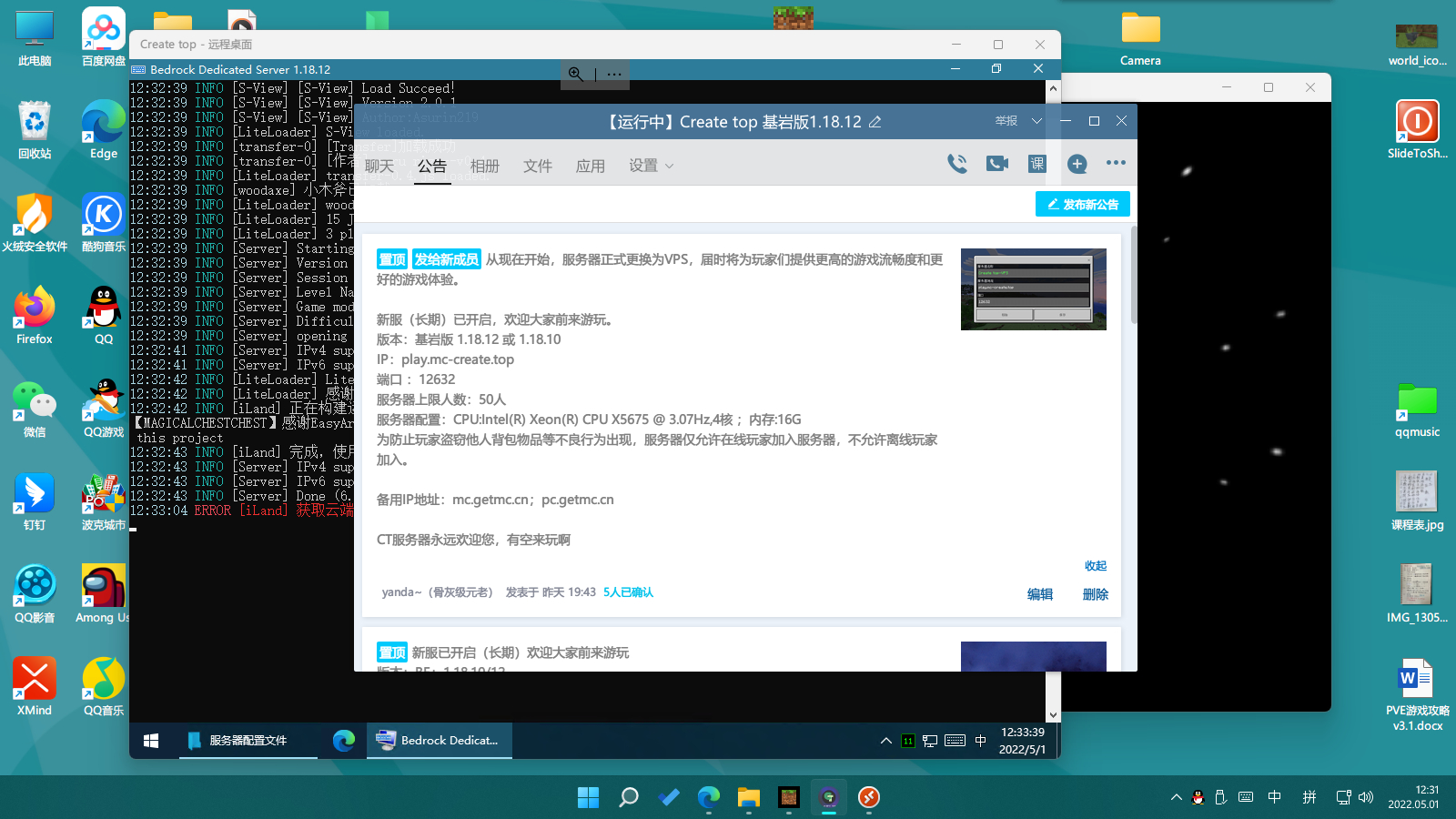Click the console scrollbar up arrow

pos(1053,88)
